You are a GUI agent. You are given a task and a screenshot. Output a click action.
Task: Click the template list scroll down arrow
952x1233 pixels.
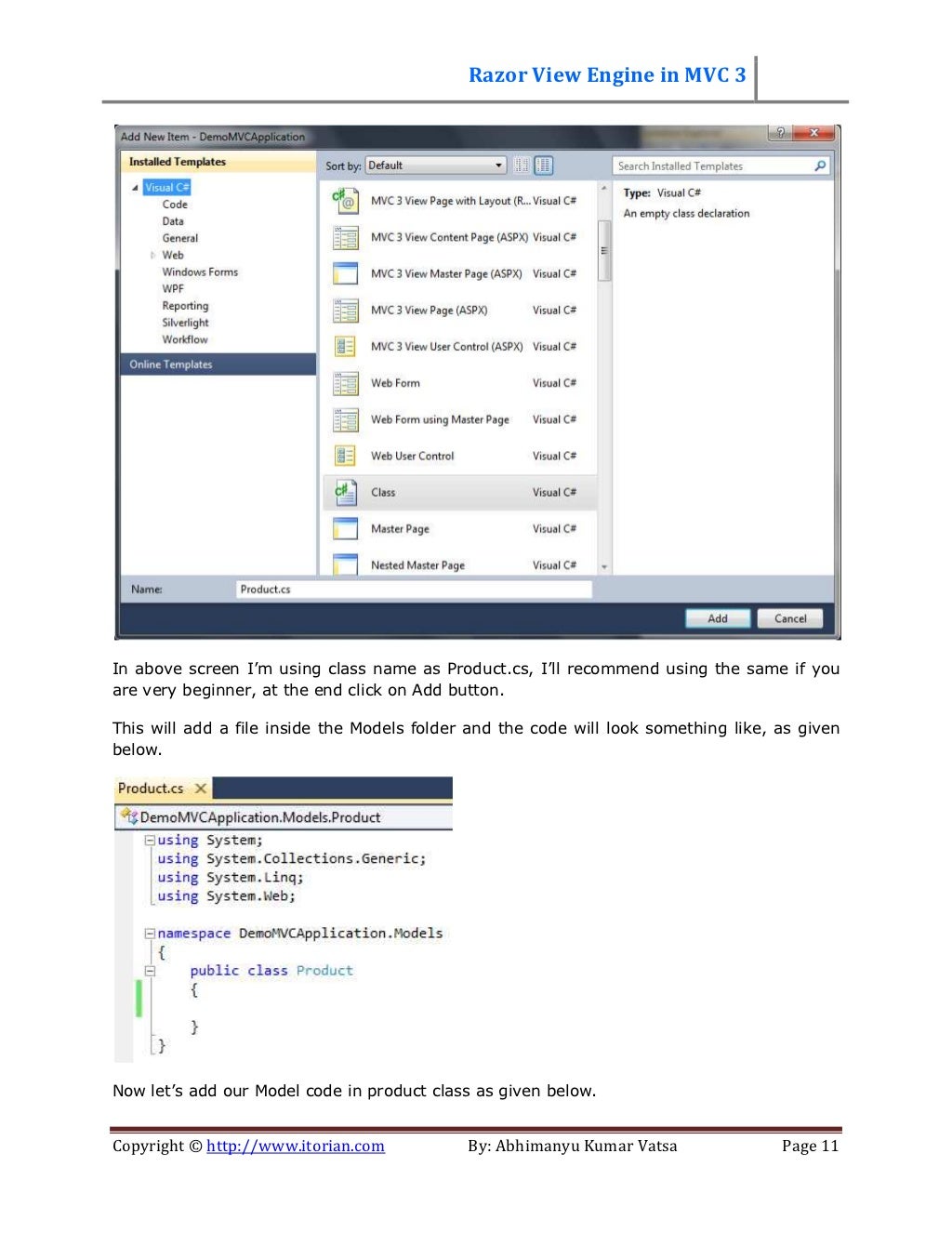point(604,566)
